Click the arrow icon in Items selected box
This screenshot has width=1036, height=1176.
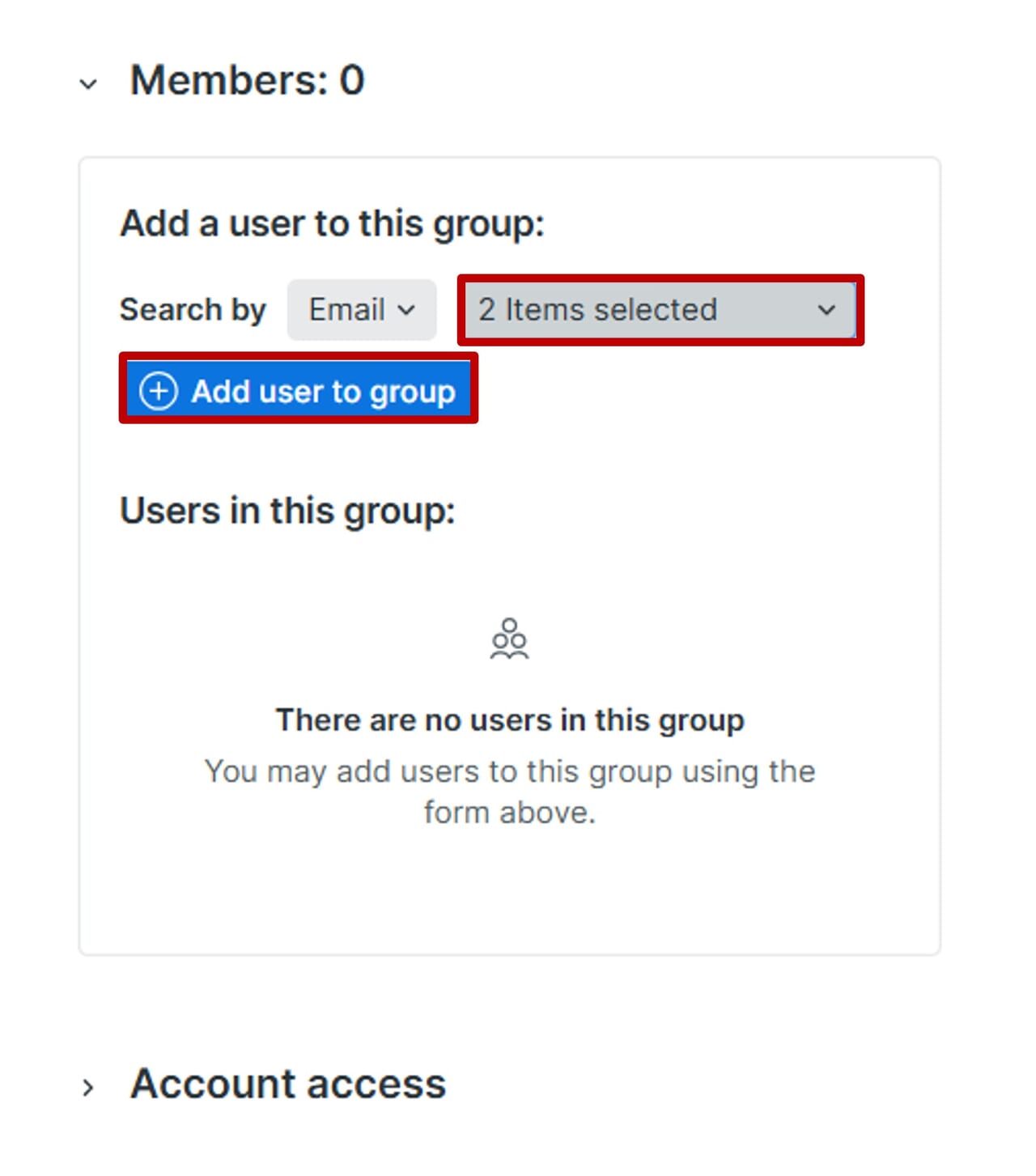coord(826,310)
